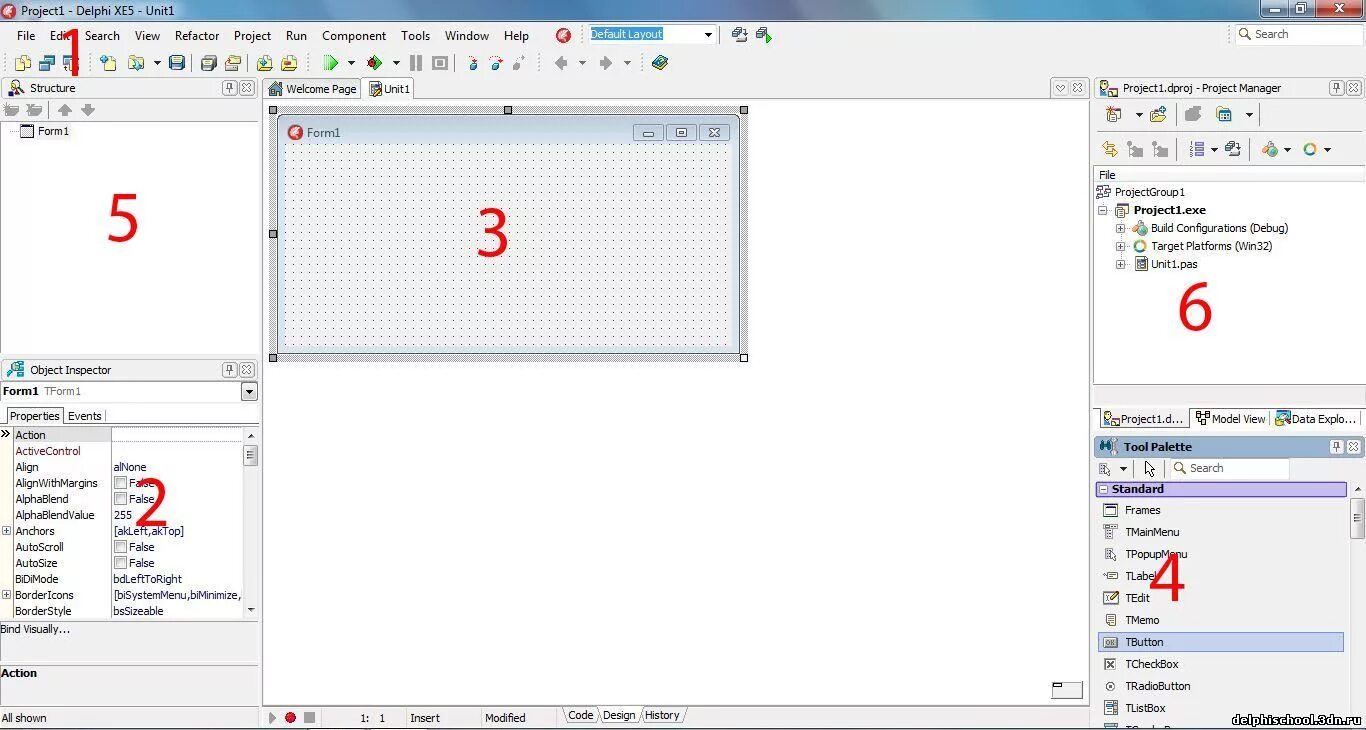Click the Step Over debug icon
1366x730 pixels.
click(496, 63)
